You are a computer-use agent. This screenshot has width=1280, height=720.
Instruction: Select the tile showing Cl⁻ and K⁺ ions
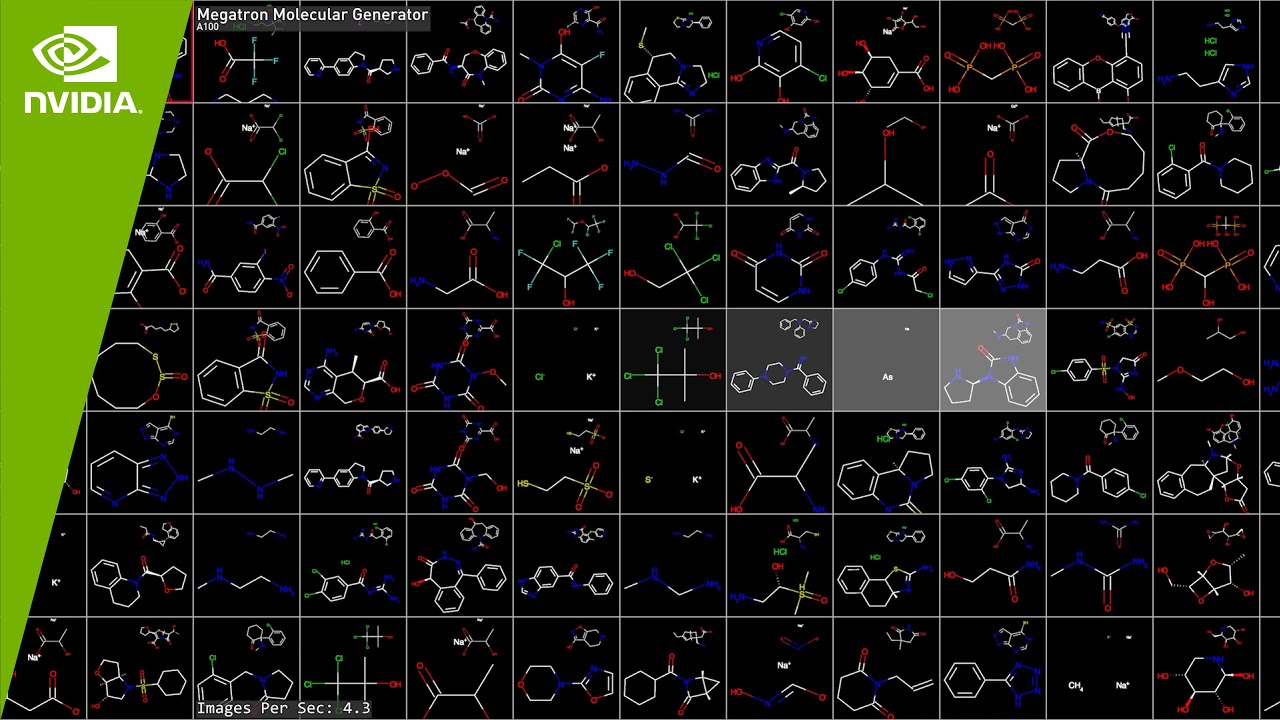tap(566, 360)
